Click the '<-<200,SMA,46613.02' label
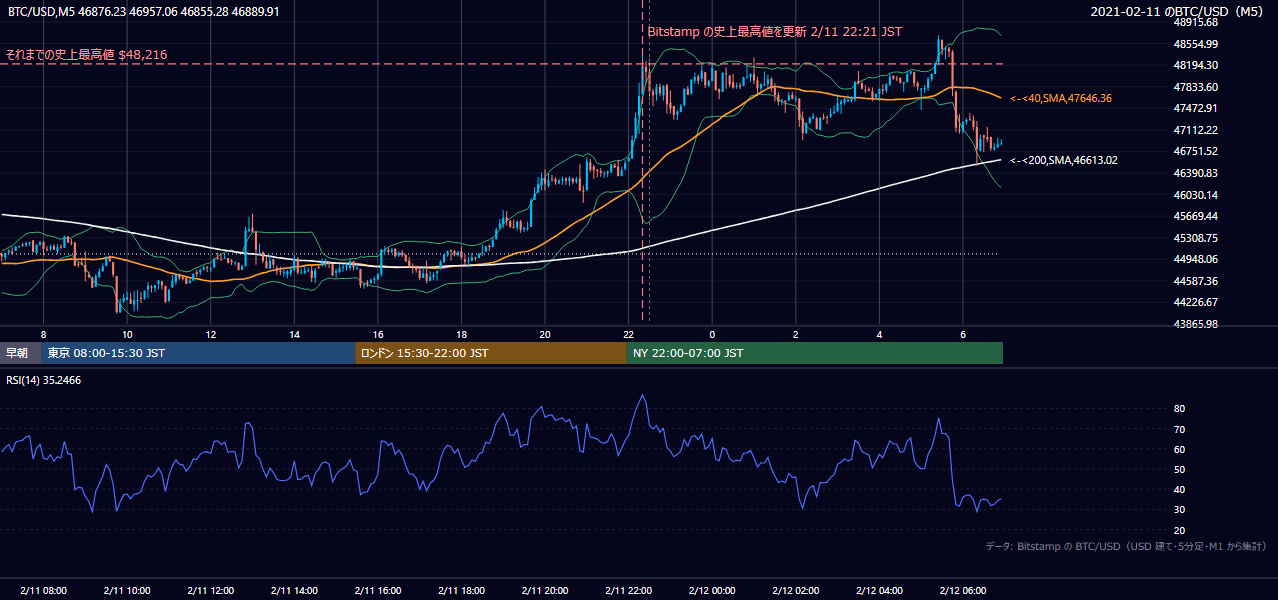The height and width of the screenshot is (600, 1278). [x=1064, y=160]
